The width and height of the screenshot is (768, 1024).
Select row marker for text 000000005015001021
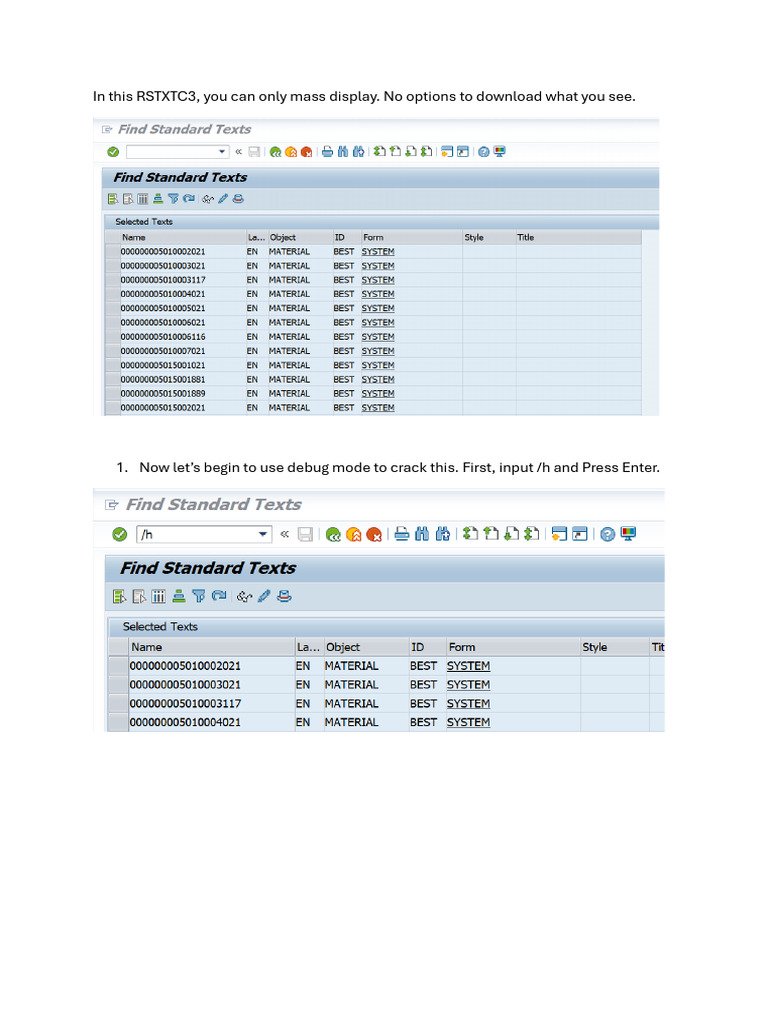point(112,365)
